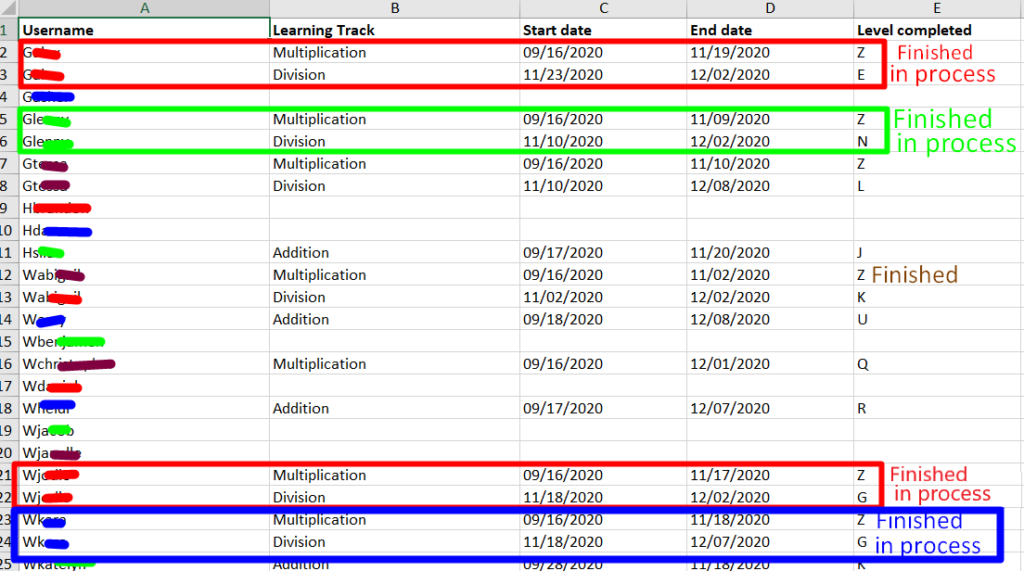Select end date 11/20/2020 cell
The image size is (1024, 571).
pos(770,252)
